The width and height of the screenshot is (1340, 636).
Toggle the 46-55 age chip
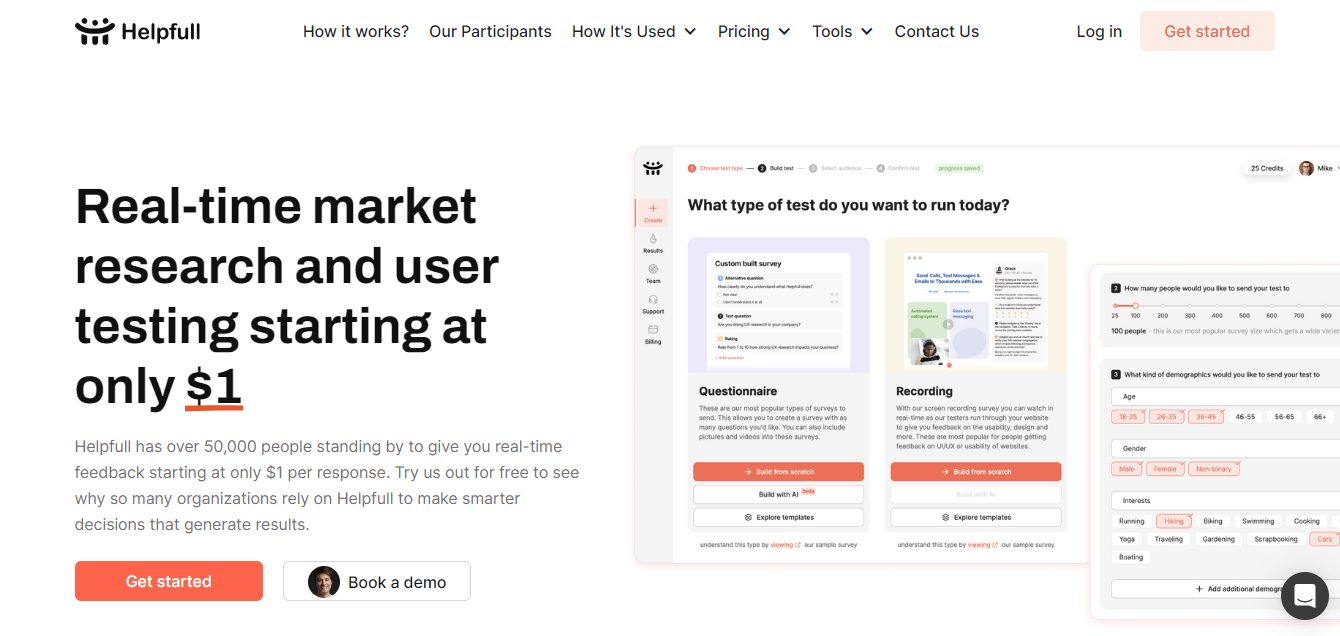[x=1245, y=417]
